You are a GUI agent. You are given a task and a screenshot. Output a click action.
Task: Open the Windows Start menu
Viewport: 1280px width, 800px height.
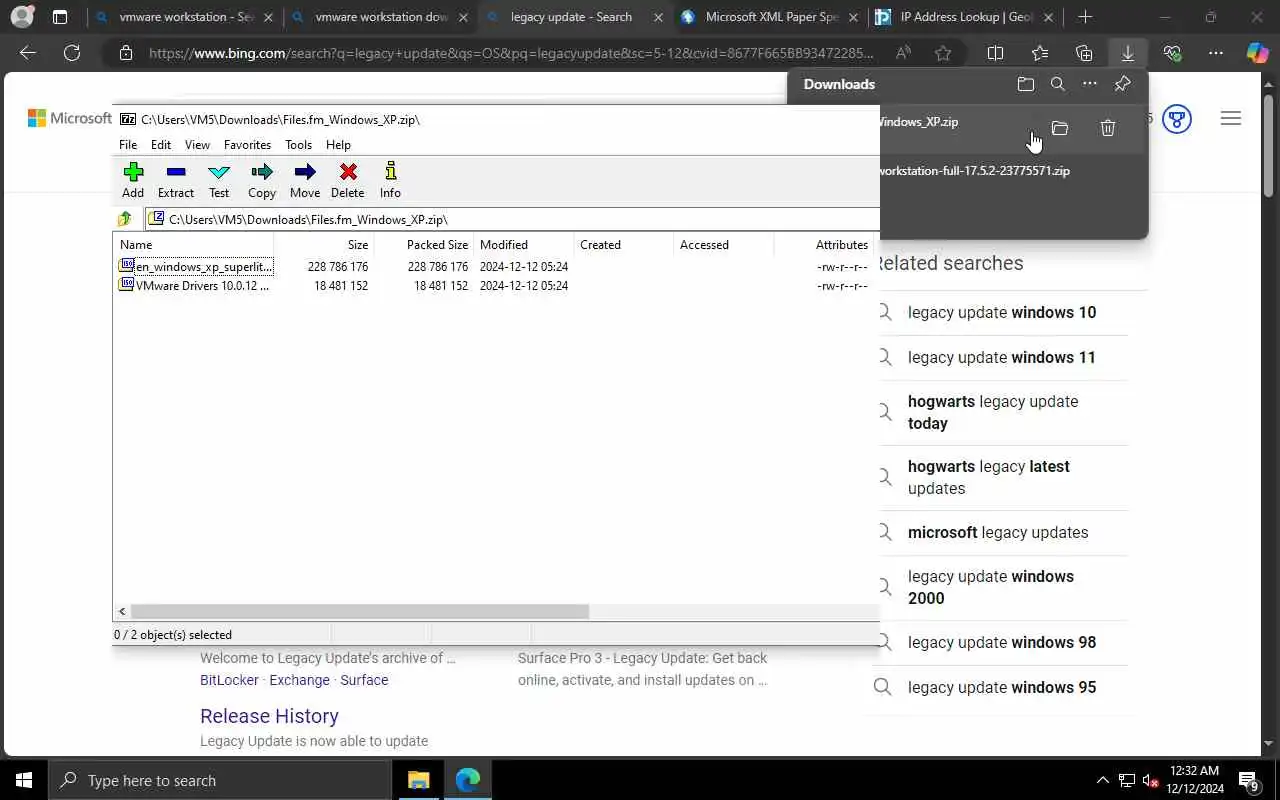tap(24, 780)
